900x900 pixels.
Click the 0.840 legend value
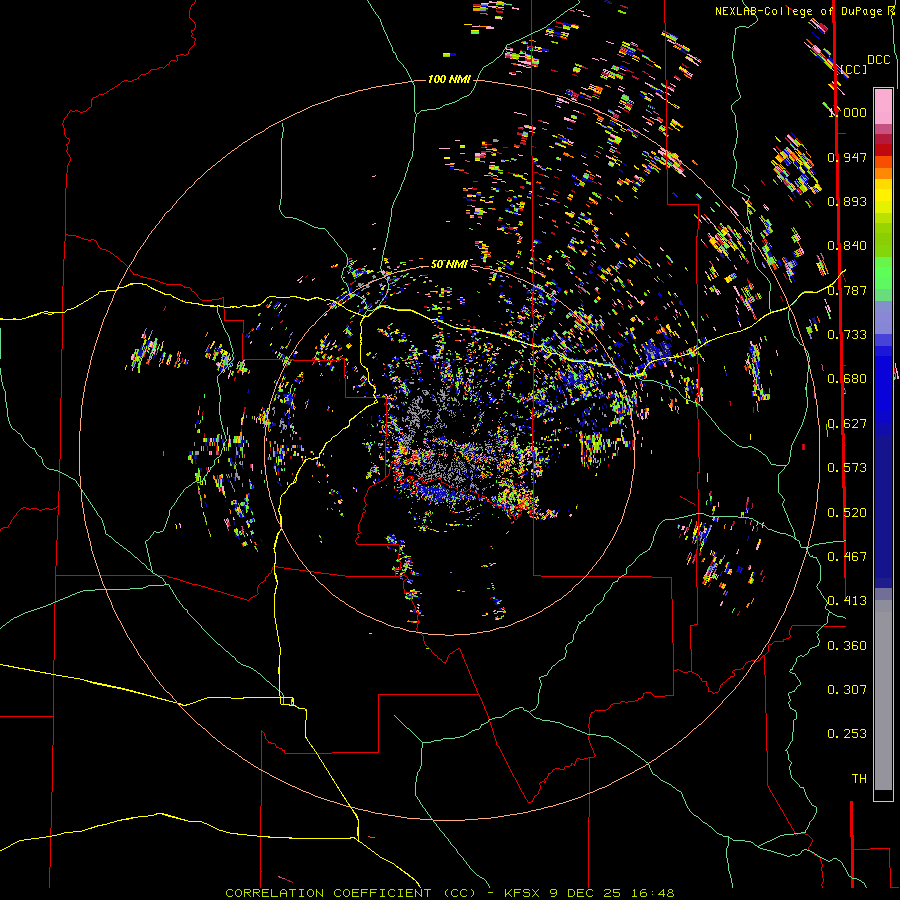[x=847, y=246]
